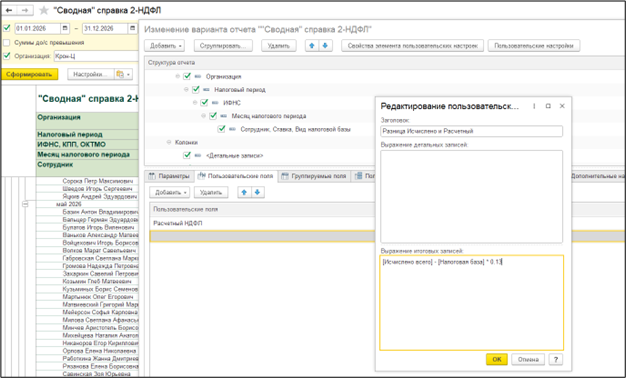Open Добавить dropdown for custom fields

(170, 192)
